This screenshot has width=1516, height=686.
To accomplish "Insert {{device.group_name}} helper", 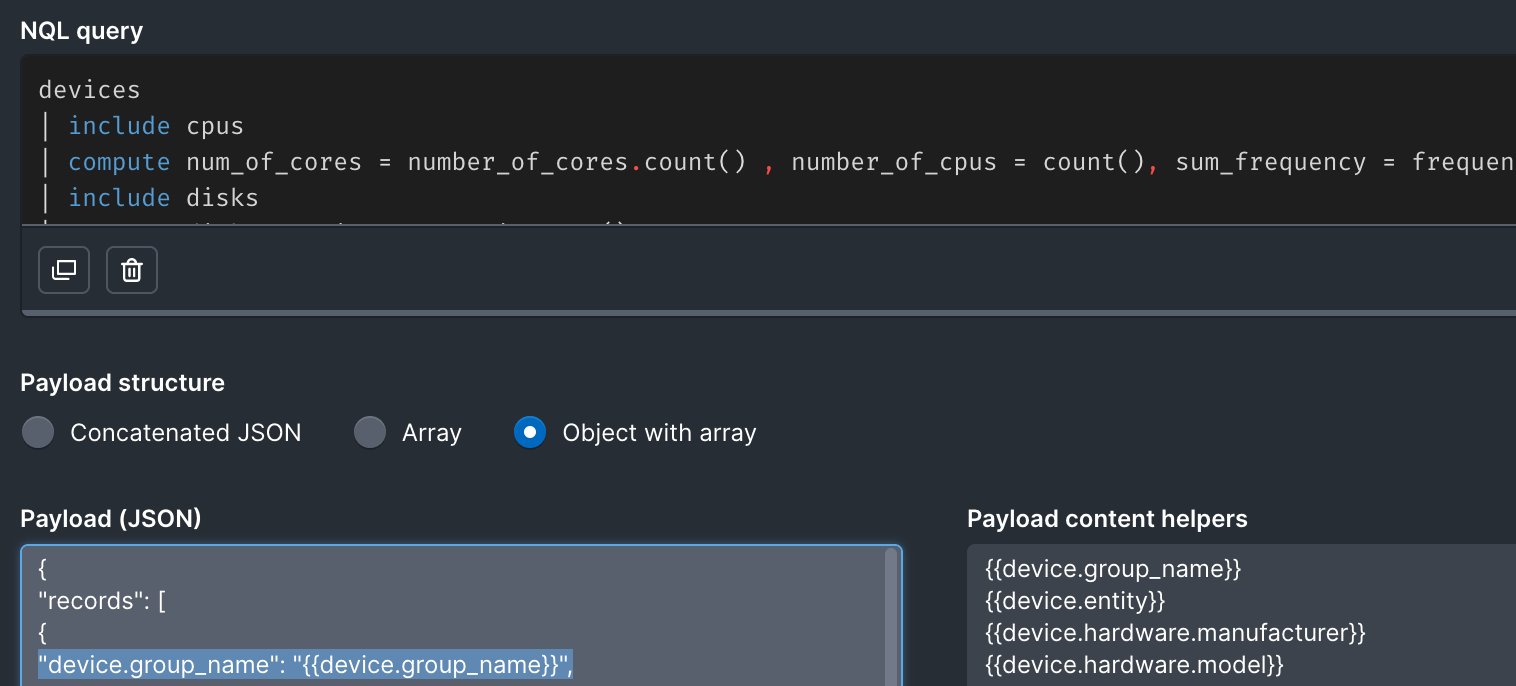I will (1113, 569).
